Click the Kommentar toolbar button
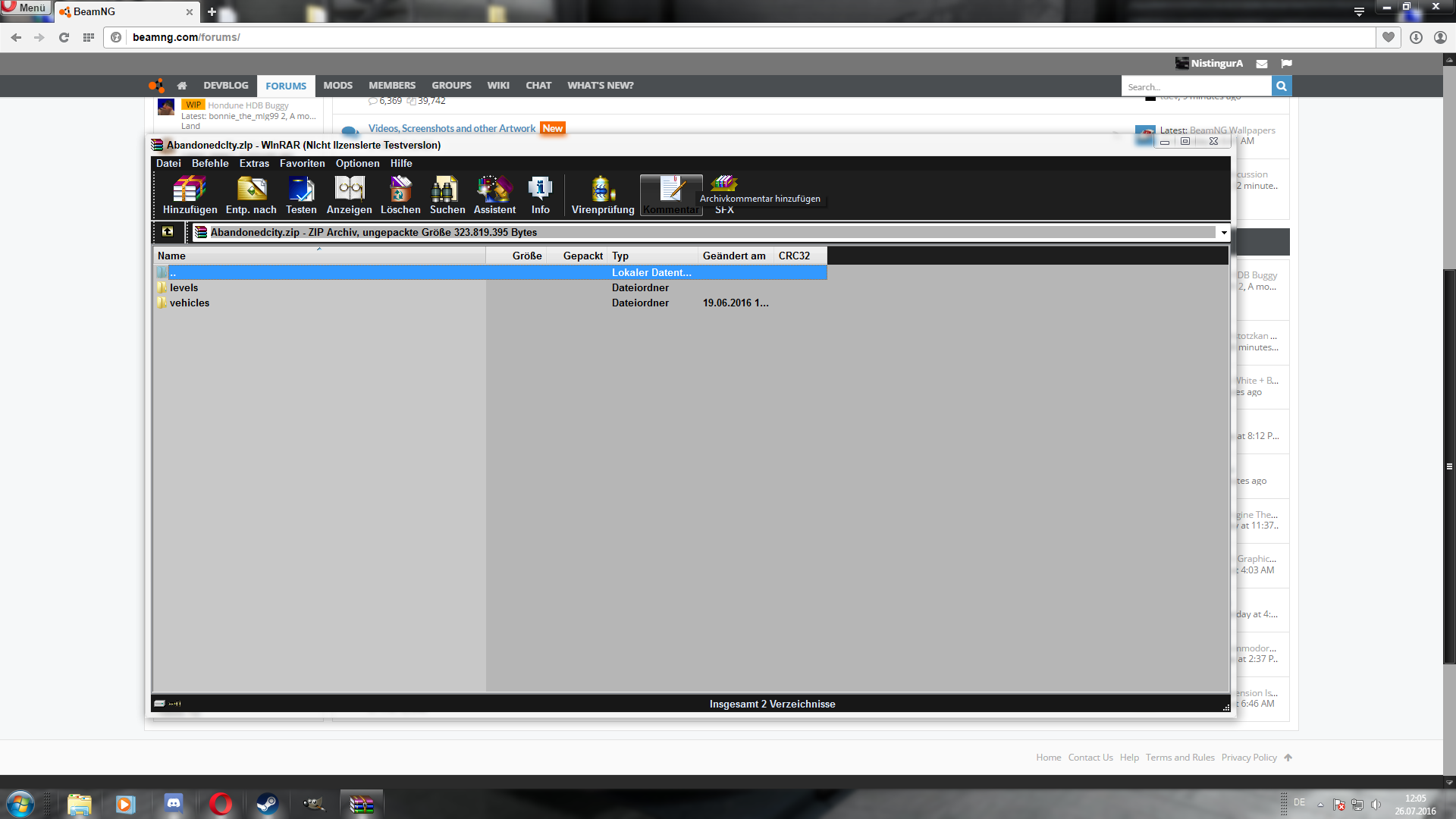Screen dimensions: 1456x819 [x=671, y=195]
